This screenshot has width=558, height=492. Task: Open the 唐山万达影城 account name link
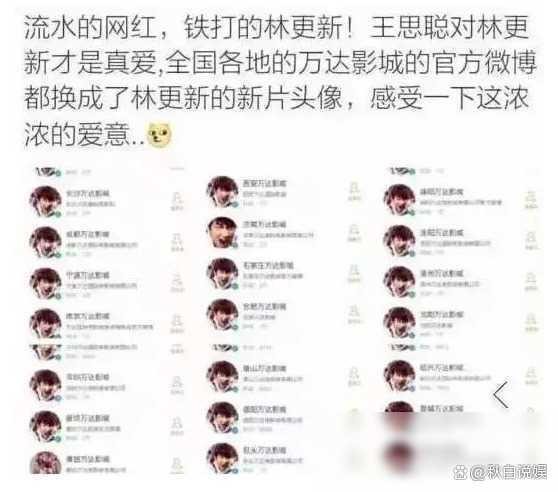pos(265,368)
